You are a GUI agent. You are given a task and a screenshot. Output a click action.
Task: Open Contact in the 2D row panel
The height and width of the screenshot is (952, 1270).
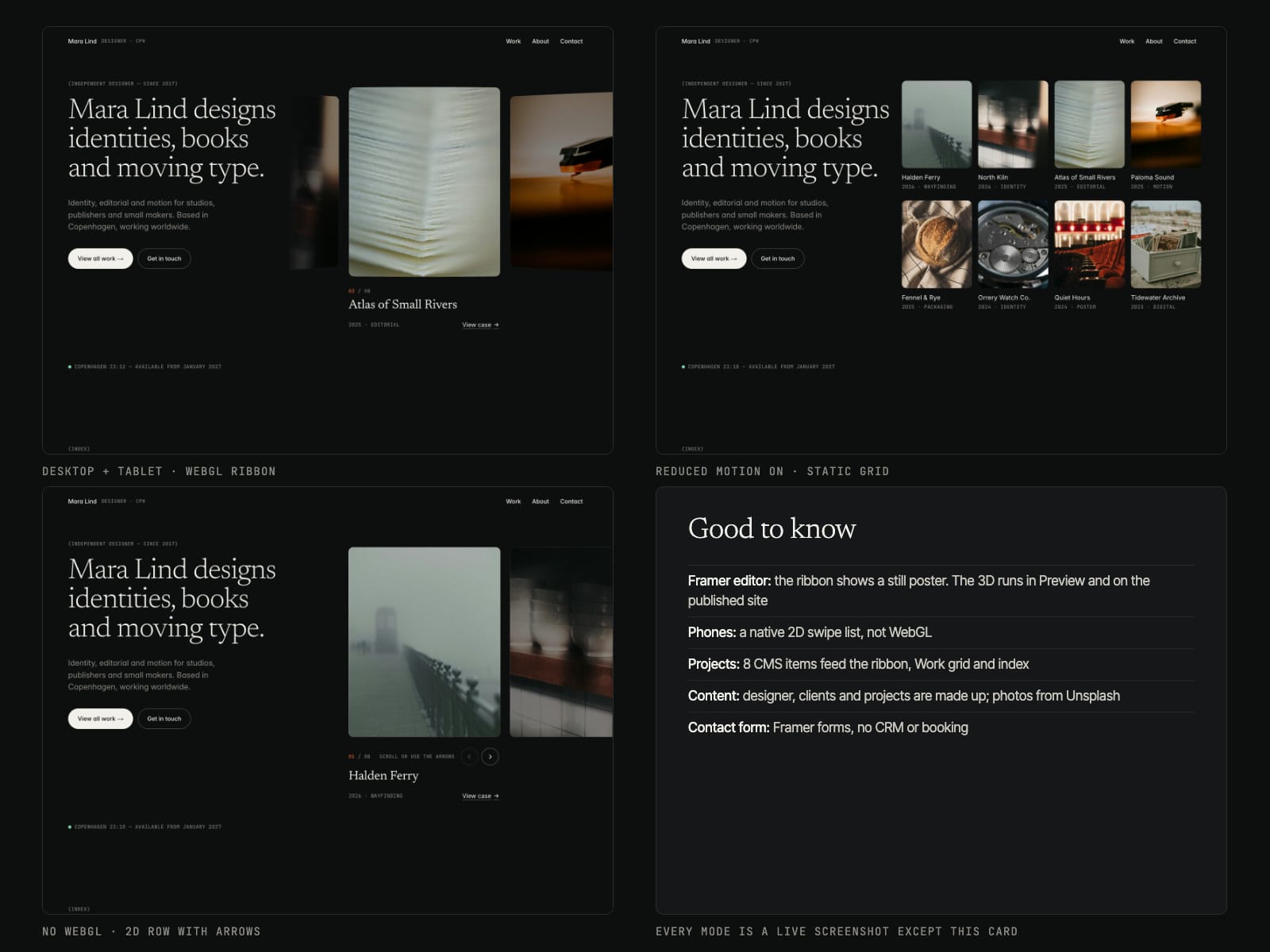(x=571, y=501)
